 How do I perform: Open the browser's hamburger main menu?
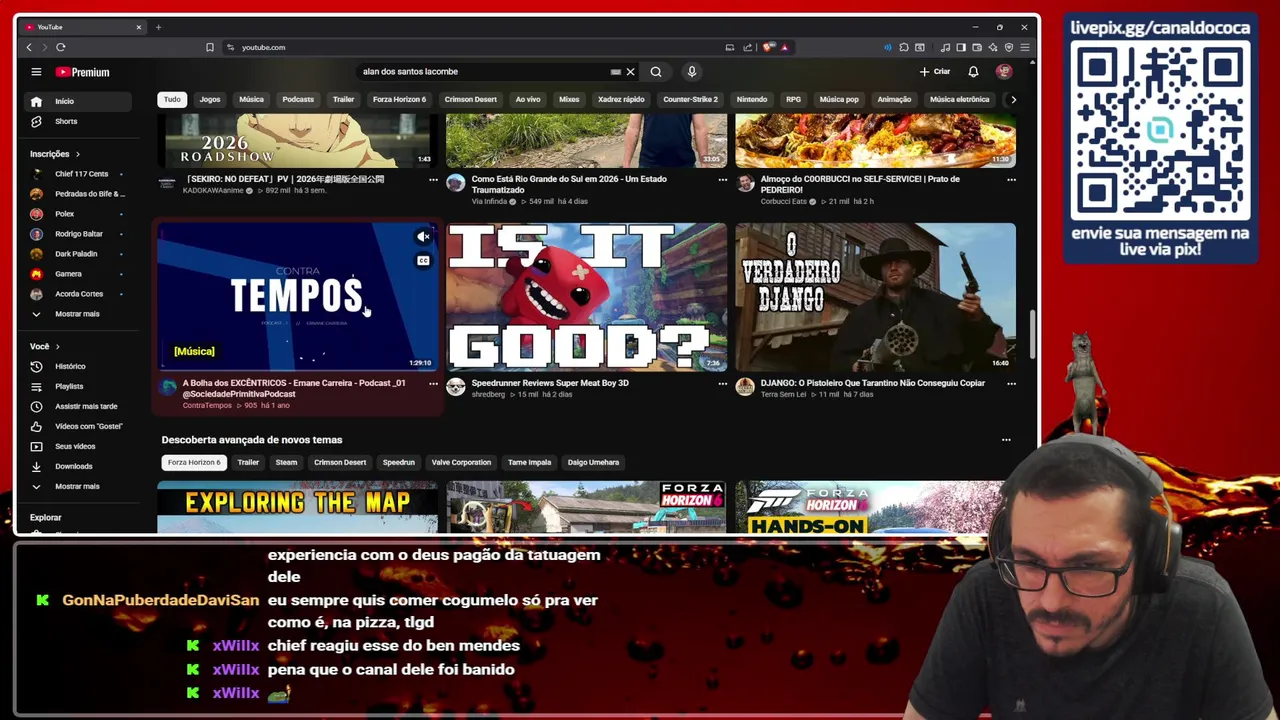(x=1025, y=47)
